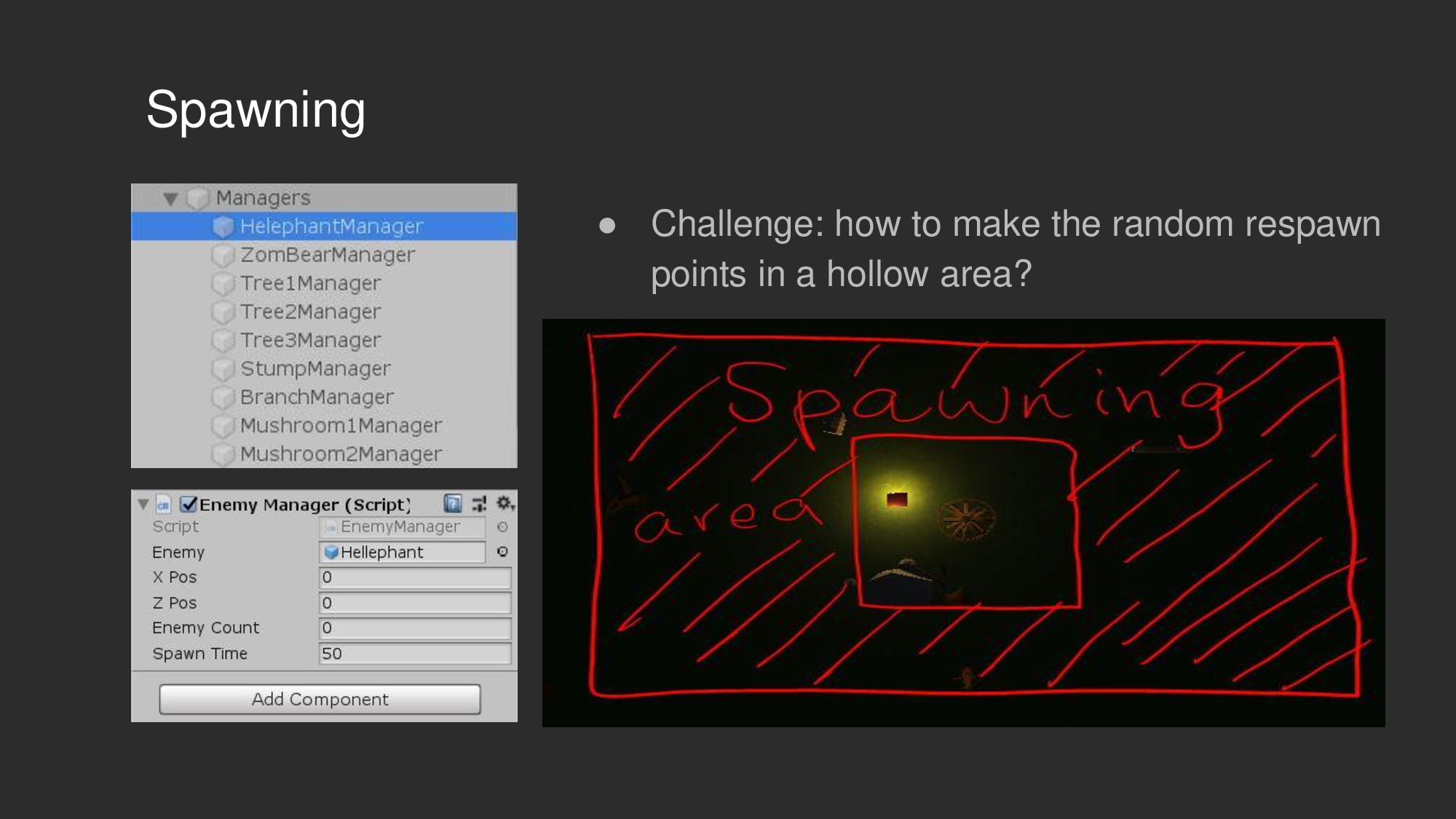The image size is (1456, 819).
Task: Select Tree2Manager in the hierarchy
Action: pos(310,312)
